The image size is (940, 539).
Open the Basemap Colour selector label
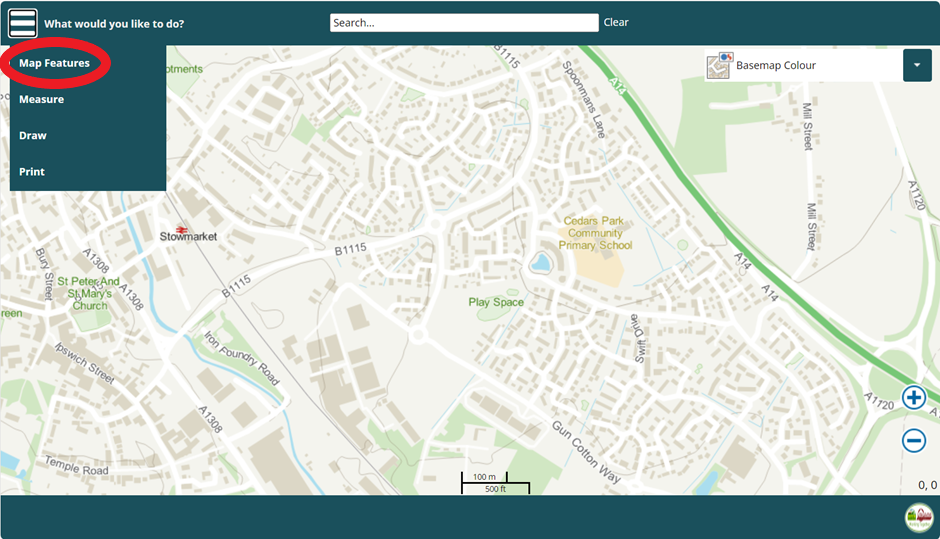(x=776, y=66)
